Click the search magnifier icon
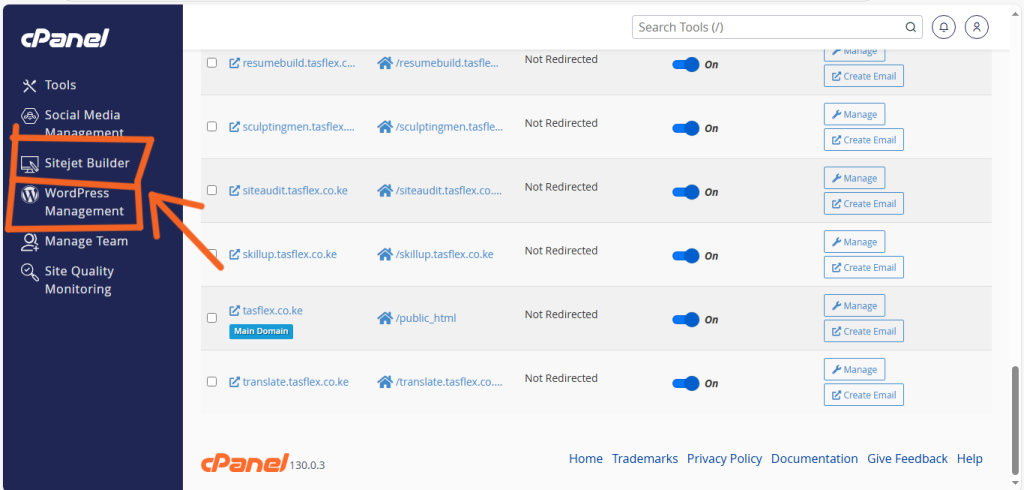1024x490 pixels. pyautogui.click(x=910, y=27)
